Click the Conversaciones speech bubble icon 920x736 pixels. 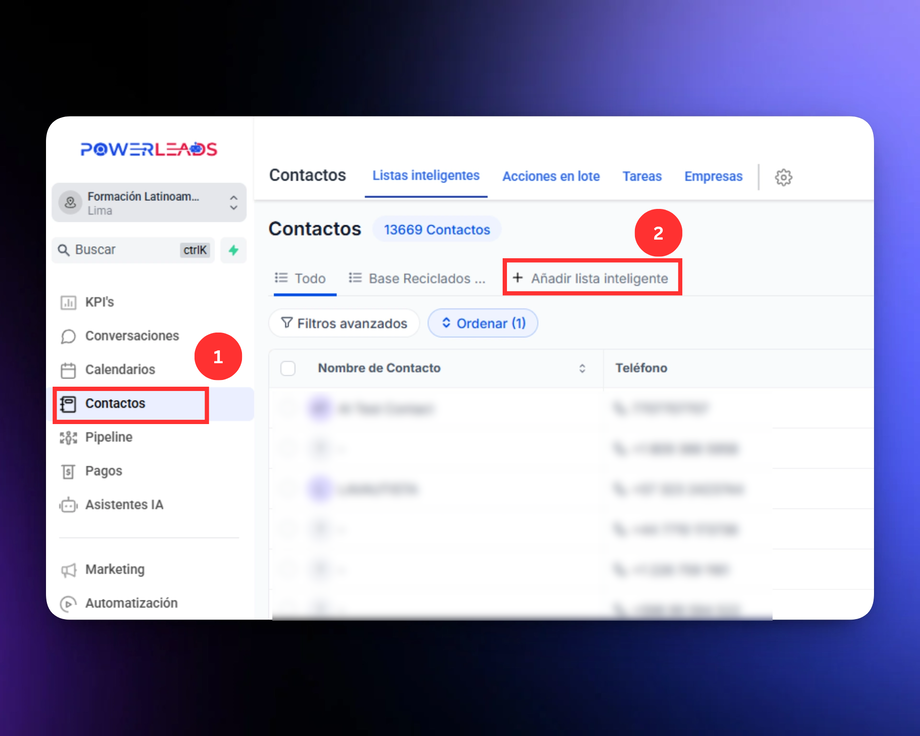click(68, 336)
